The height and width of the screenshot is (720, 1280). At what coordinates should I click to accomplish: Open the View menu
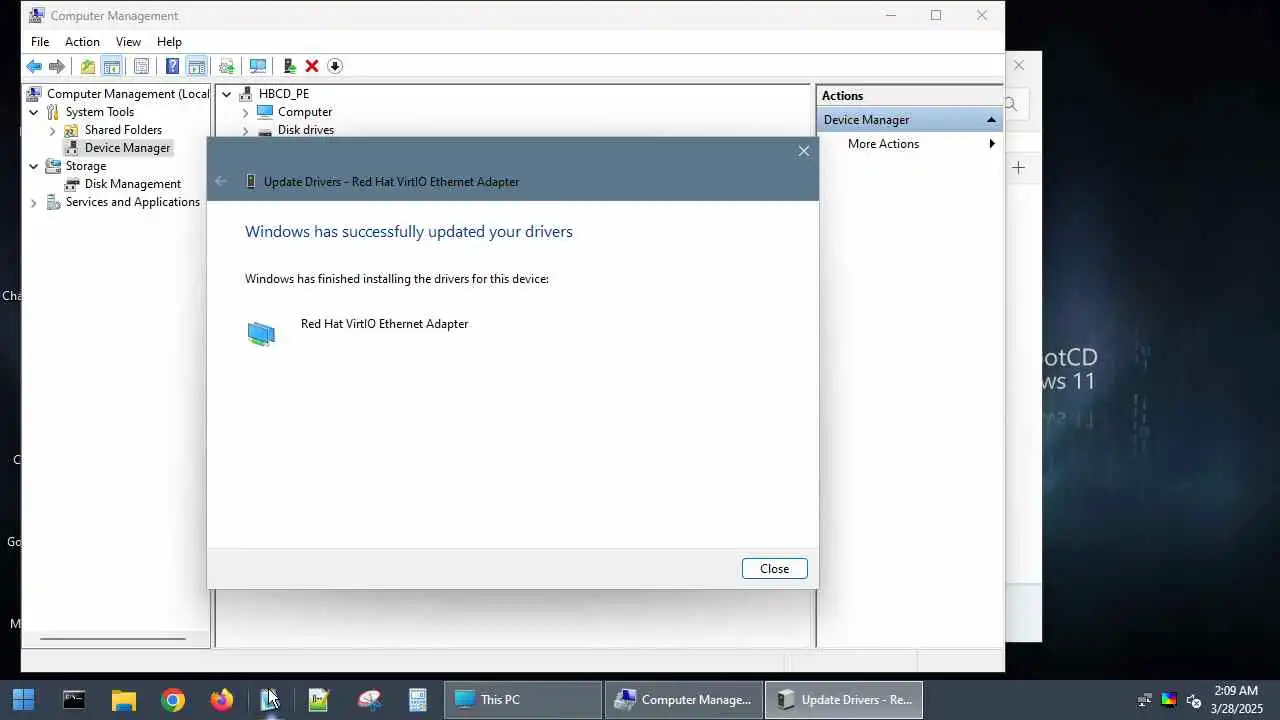[128, 42]
